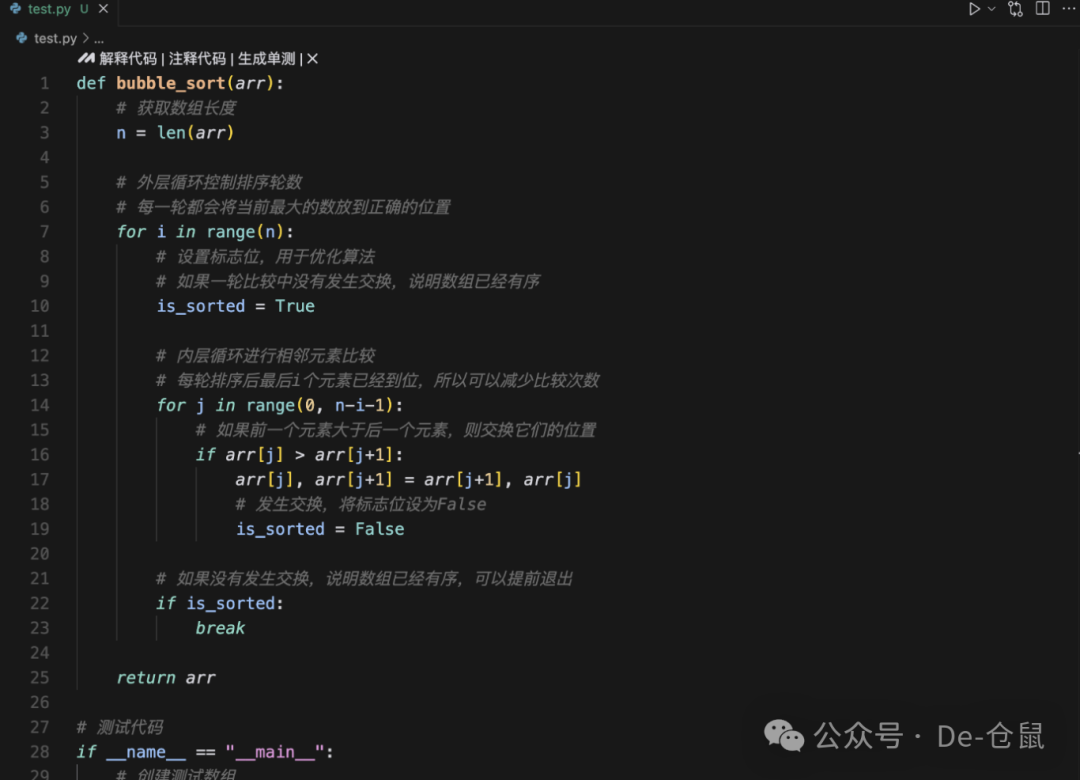Click 'is_sorted = False' statement
Image resolution: width=1080 pixels, height=780 pixels.
320,529
